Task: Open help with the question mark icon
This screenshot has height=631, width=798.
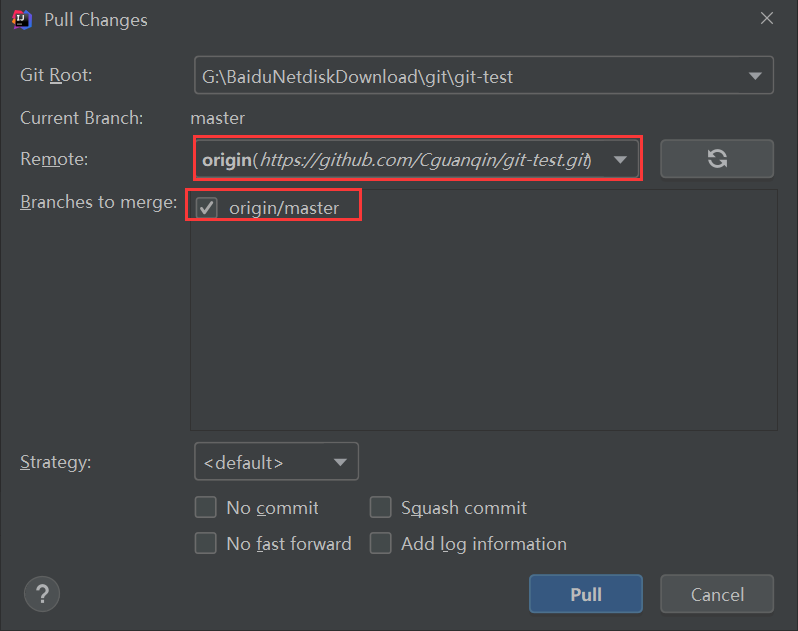Action: click(41, 594)
